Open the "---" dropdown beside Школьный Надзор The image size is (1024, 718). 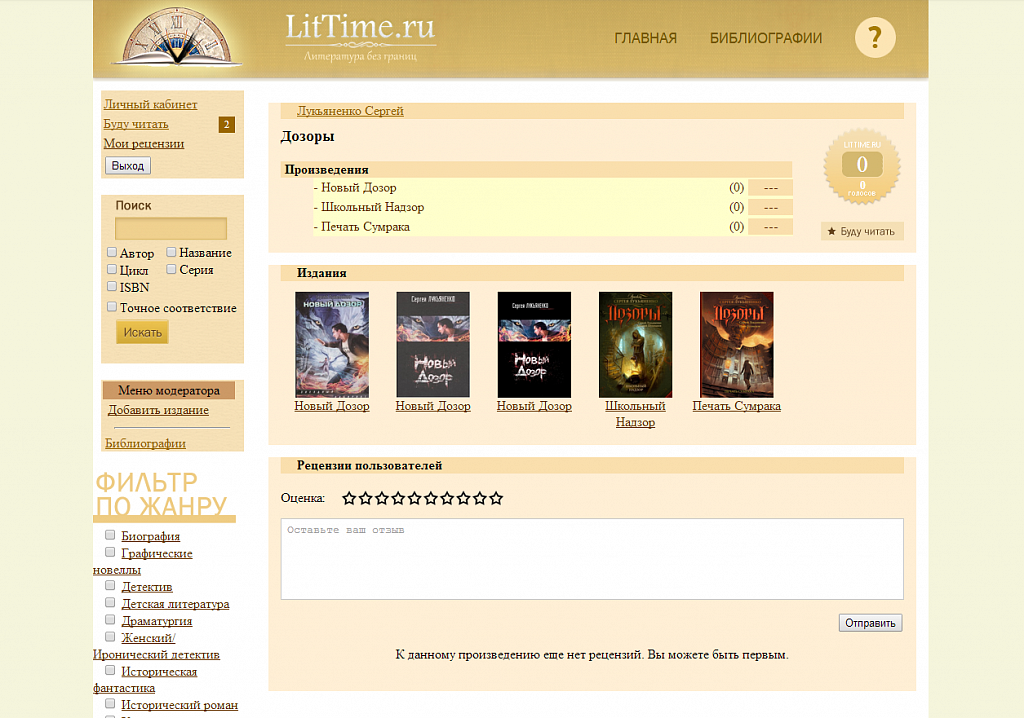770,207
